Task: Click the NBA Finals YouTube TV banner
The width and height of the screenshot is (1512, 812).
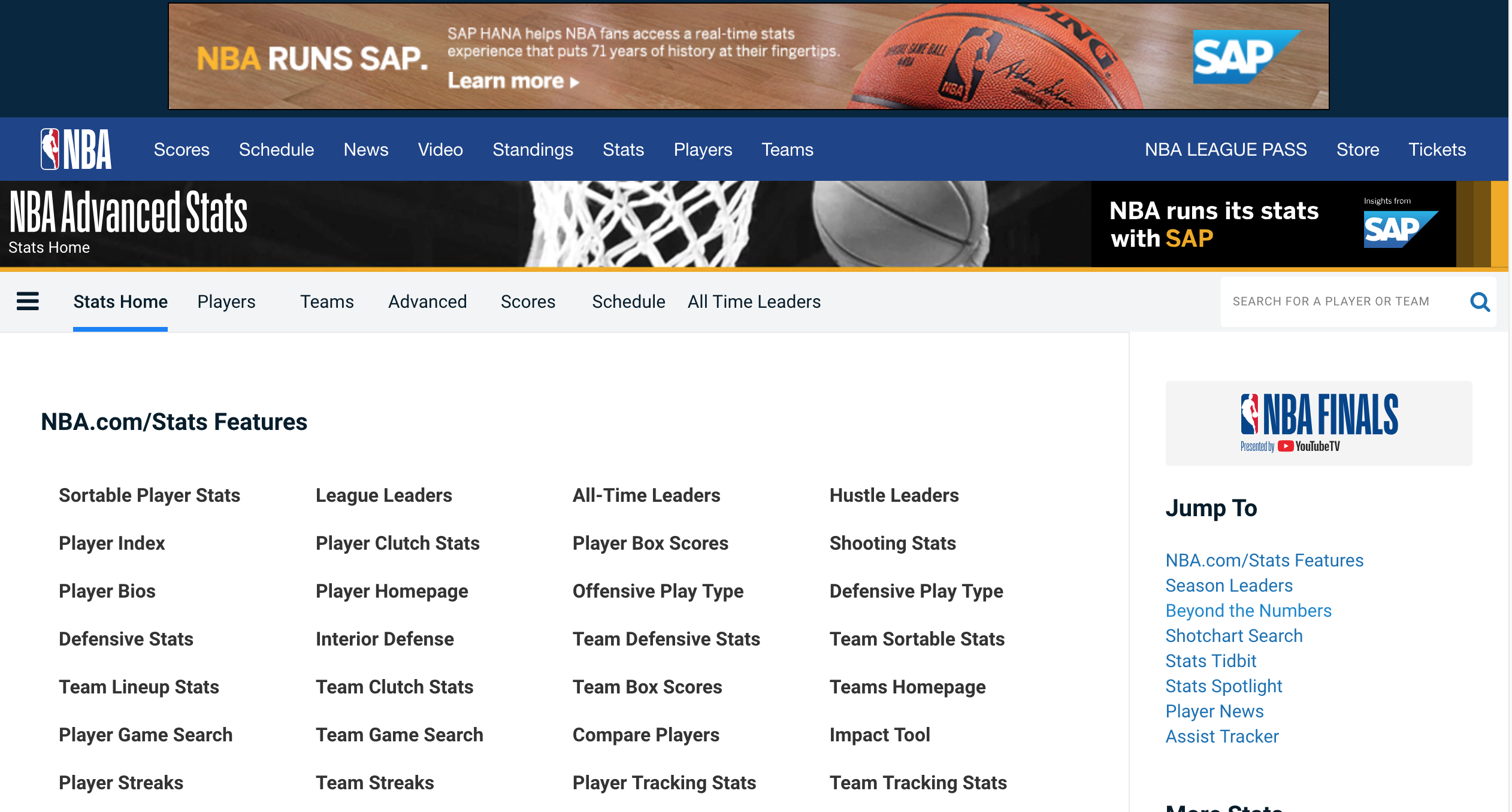Action: 1319,423
